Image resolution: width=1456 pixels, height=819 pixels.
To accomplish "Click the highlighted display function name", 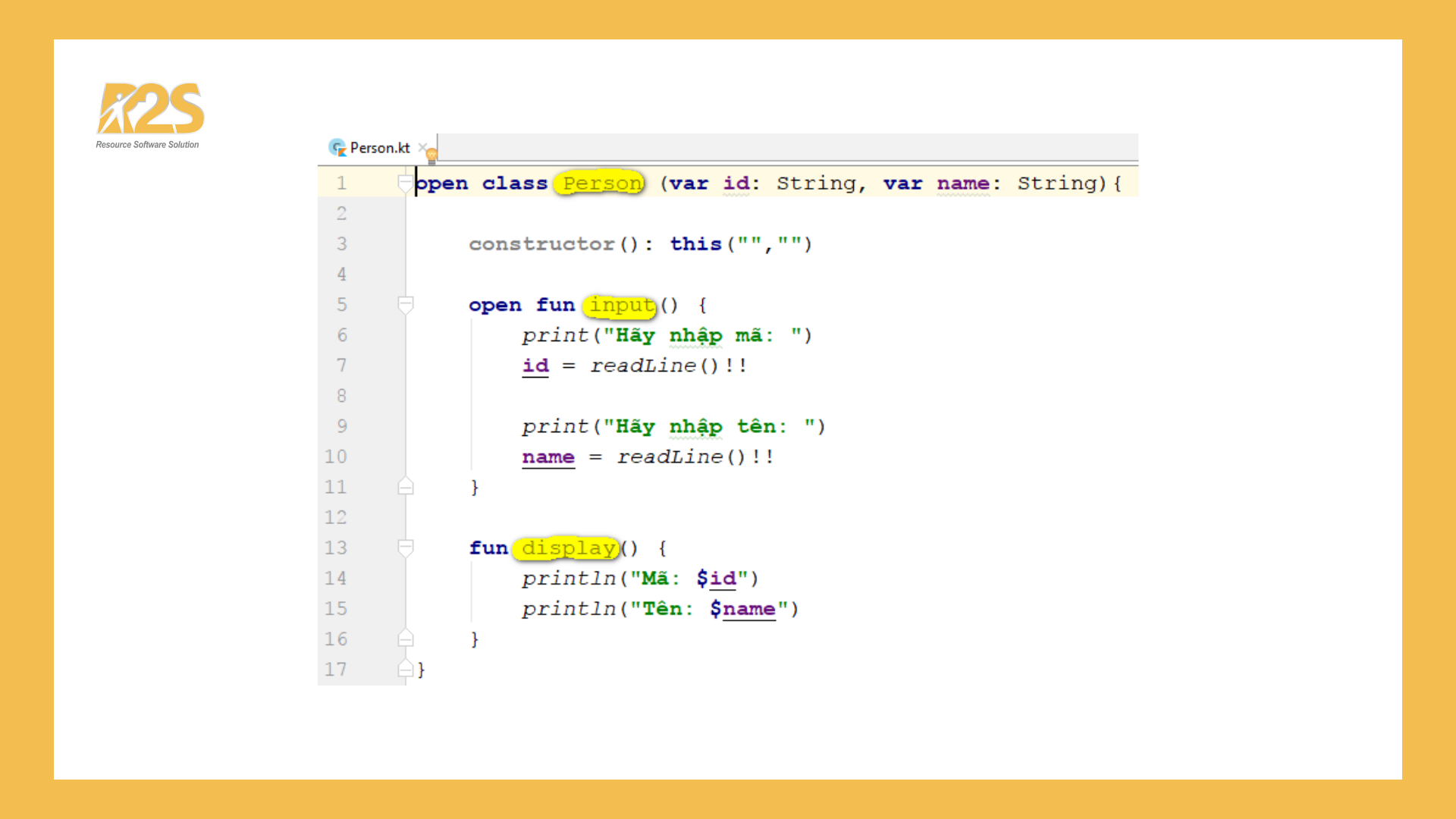I will pyautogui.click(x=566, y=548).
